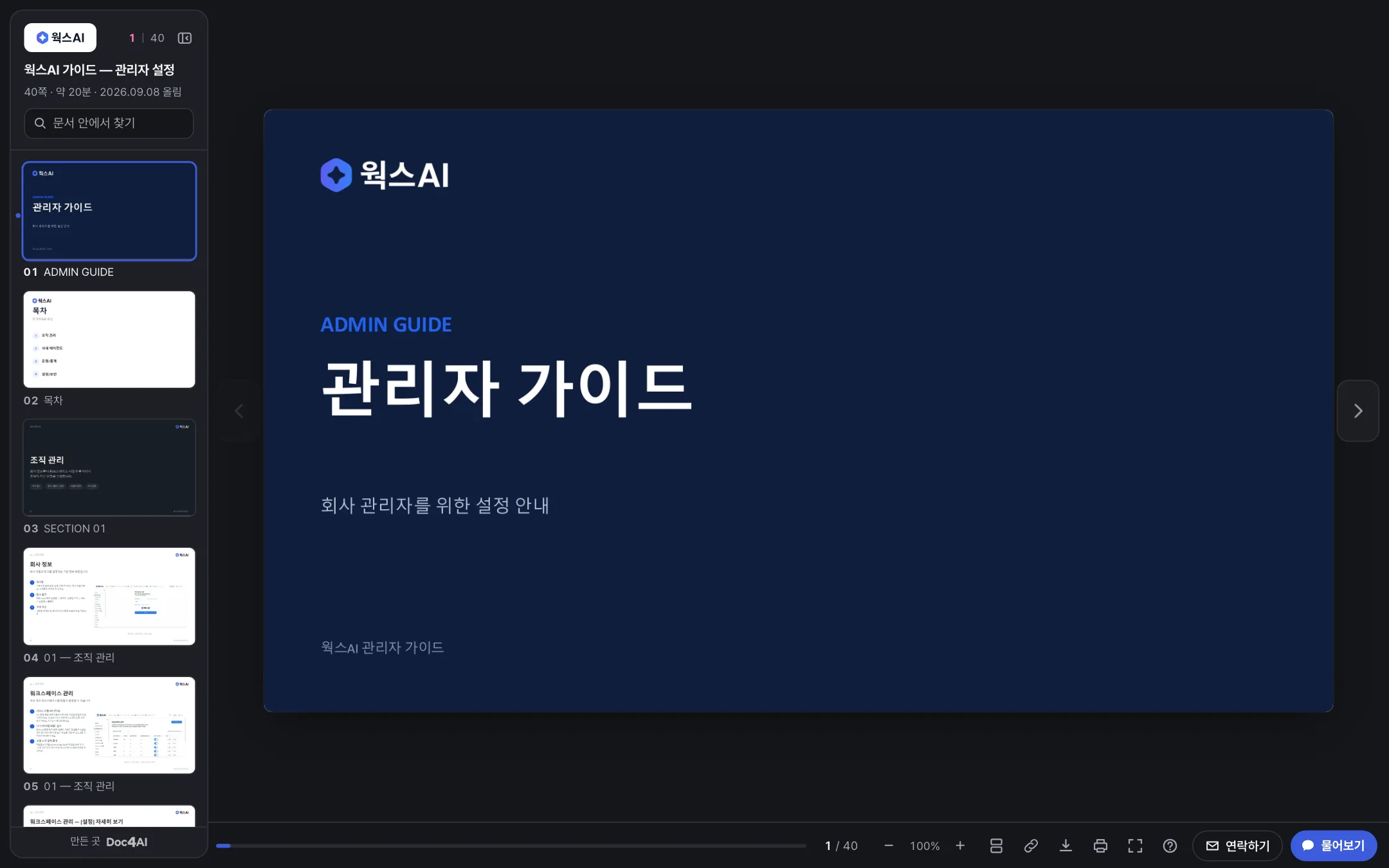Enter fullscreen mode icon
This screenshot has width=1389, height=868.
tap(1135, 845)
